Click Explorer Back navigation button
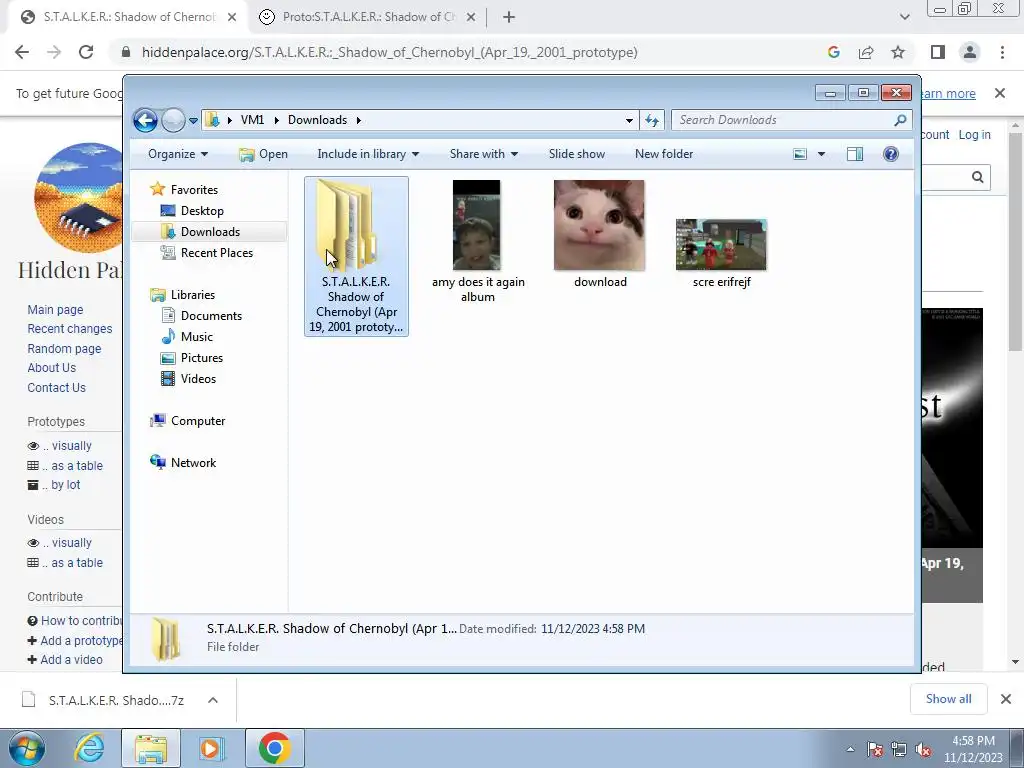This screenshot has height=768, width=1024. click(x=145, y=120)
